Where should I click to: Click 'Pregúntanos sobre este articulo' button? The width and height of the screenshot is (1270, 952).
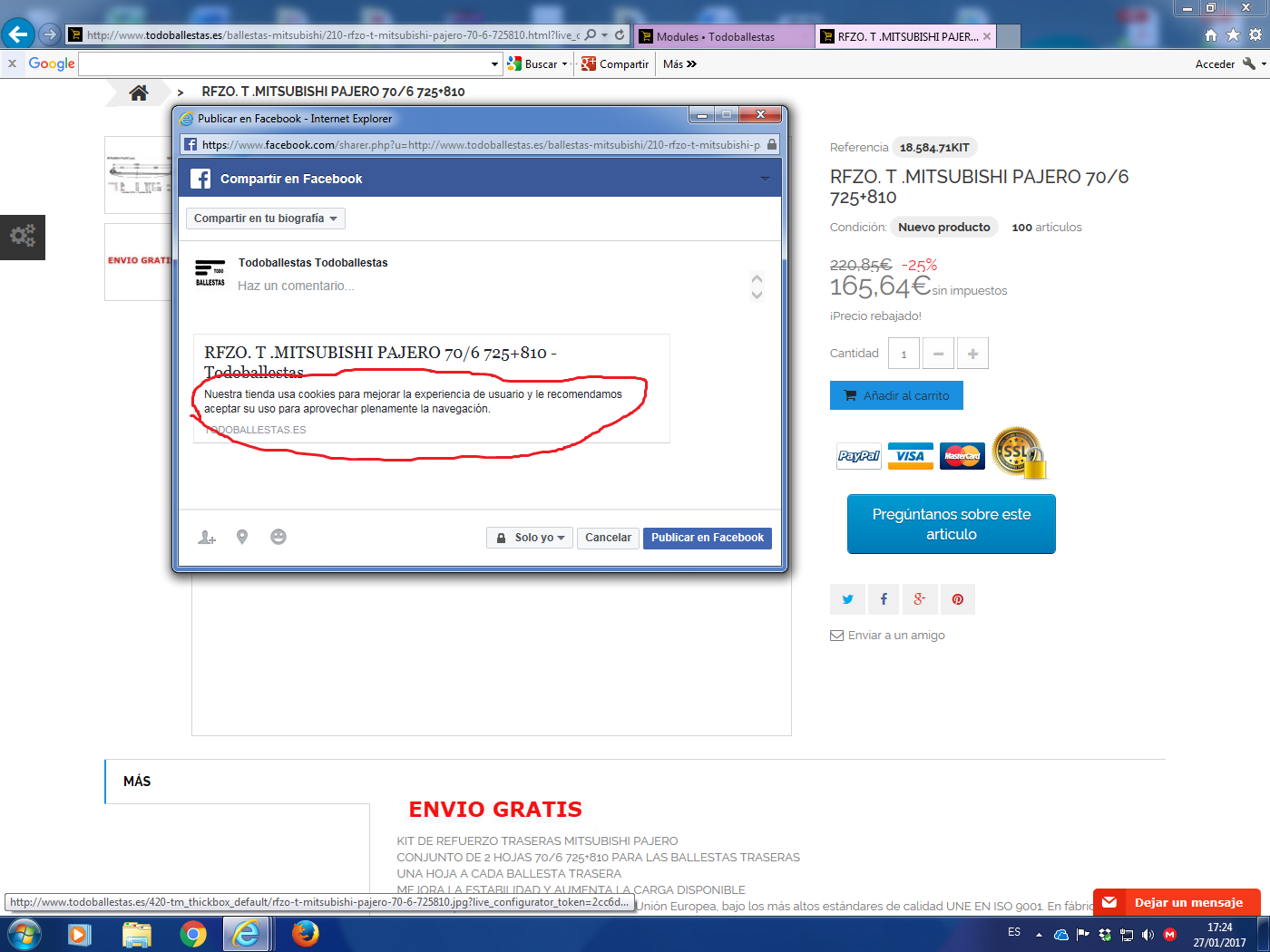[952, 524]
